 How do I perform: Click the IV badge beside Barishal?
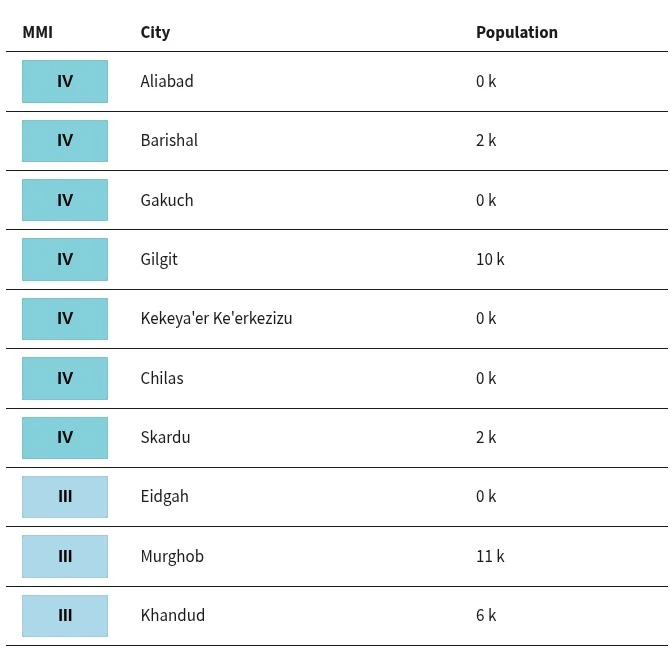(65, 141)
